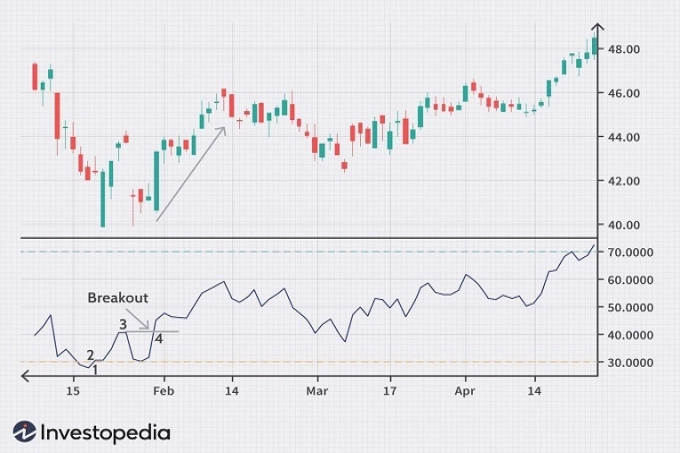The height and width of the screenshot is (453, 680).
Task: Select the 46.00 price axis label
Action: pos(624,93)
